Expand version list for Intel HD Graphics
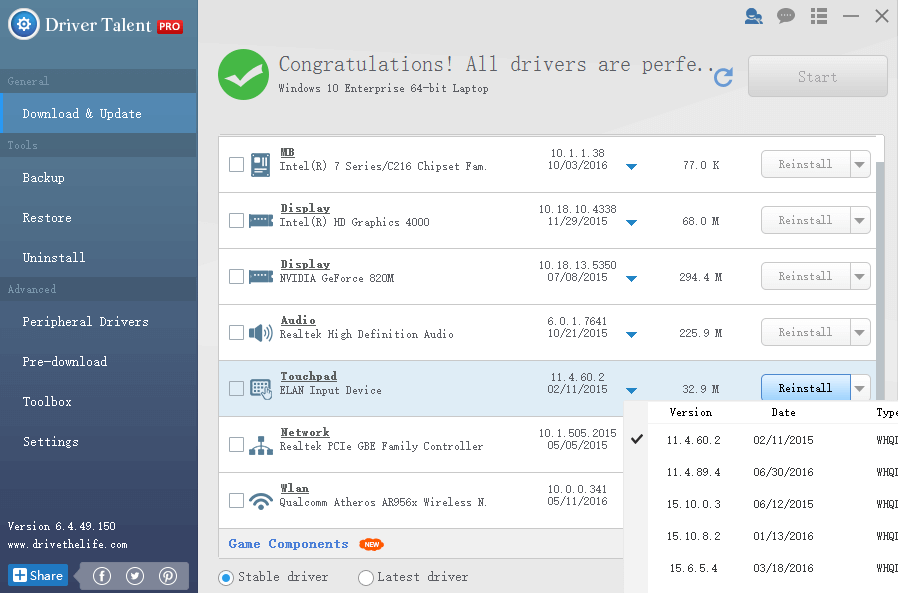The width and height of the screenshot is (898, 593). (631, 223)
